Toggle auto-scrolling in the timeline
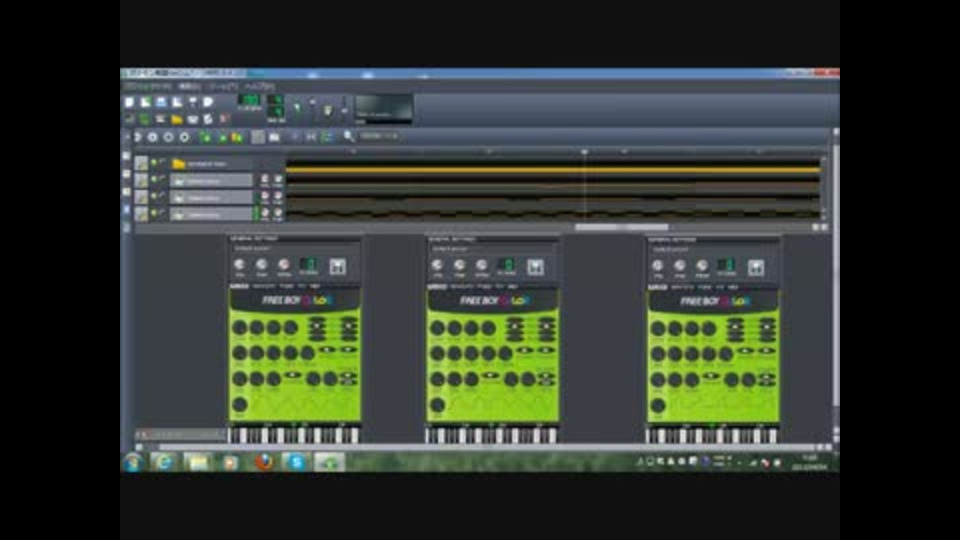This screenshot has width=960, height=540. (x=296, y=137)
